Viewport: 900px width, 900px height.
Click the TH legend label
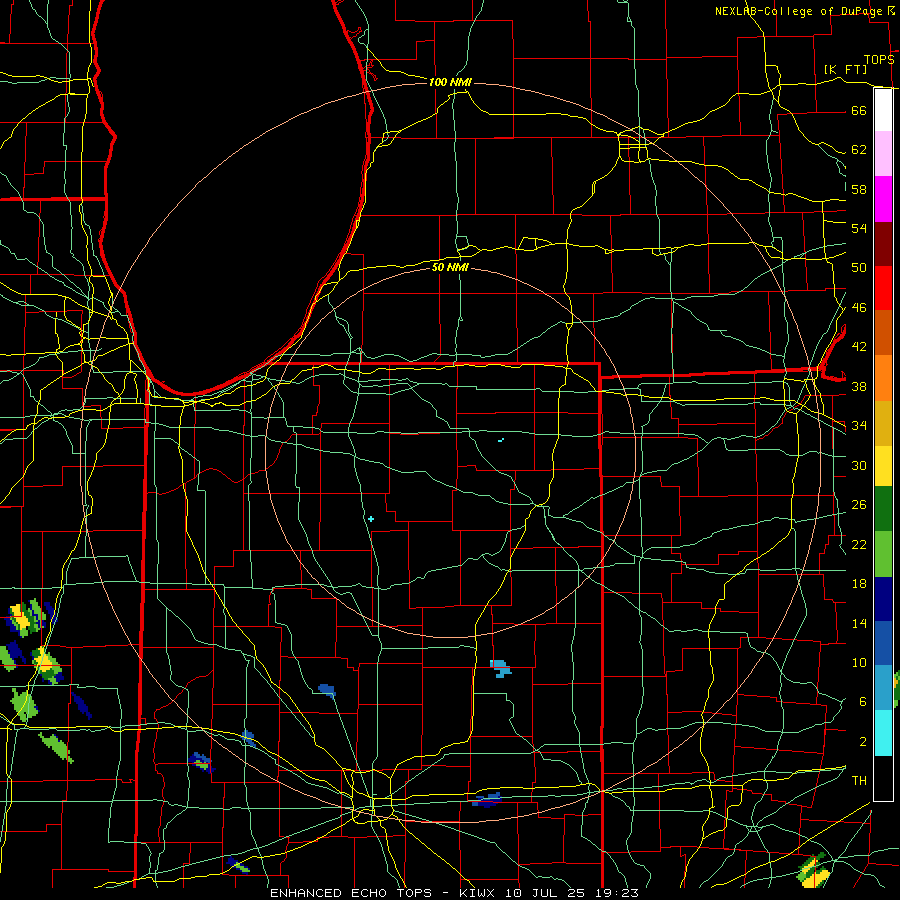coord(859,781)
